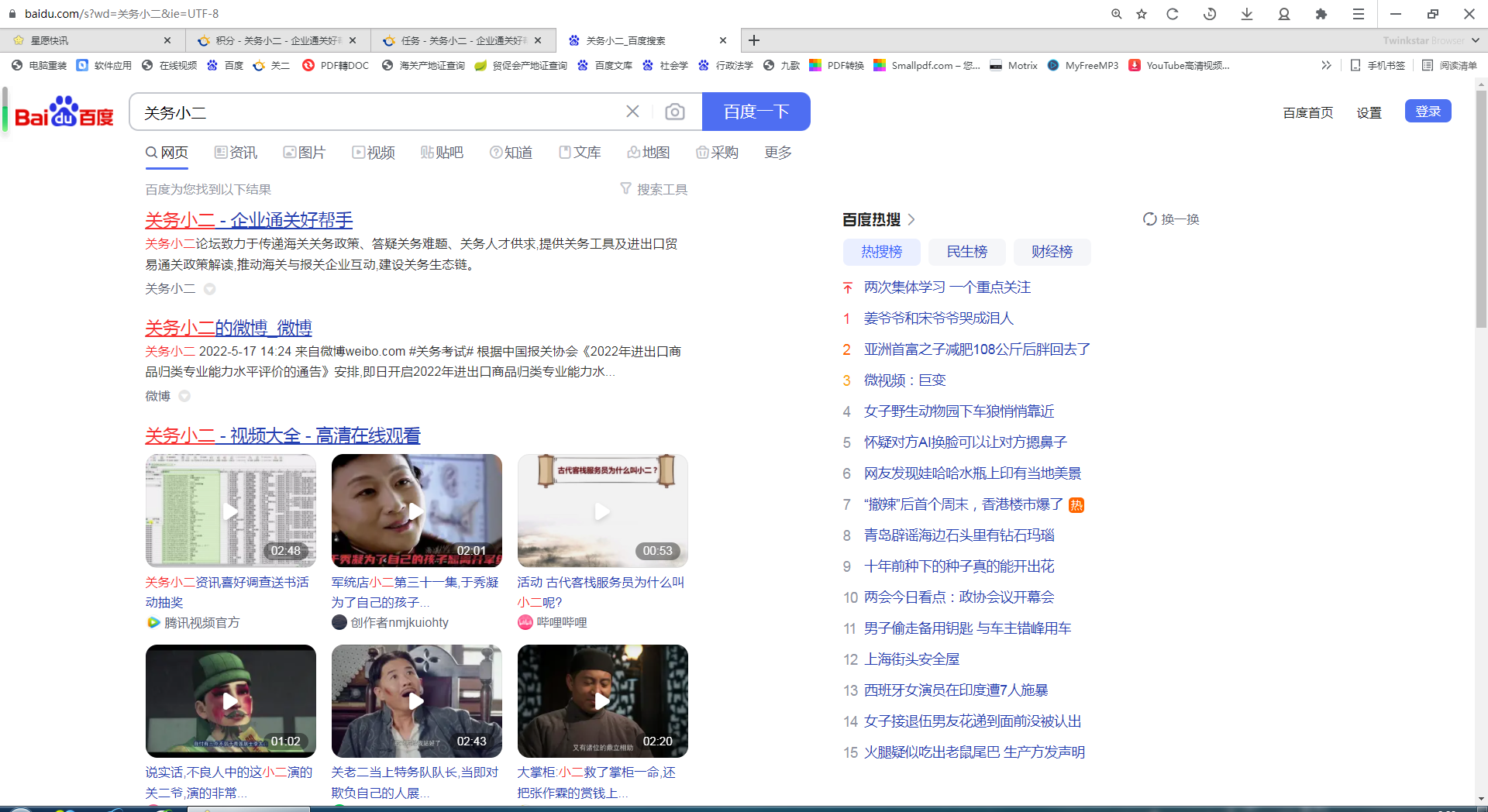Open hot search 微视频：巨变
This screenshot has width=1488, height=812.
(x=904, y=380)
